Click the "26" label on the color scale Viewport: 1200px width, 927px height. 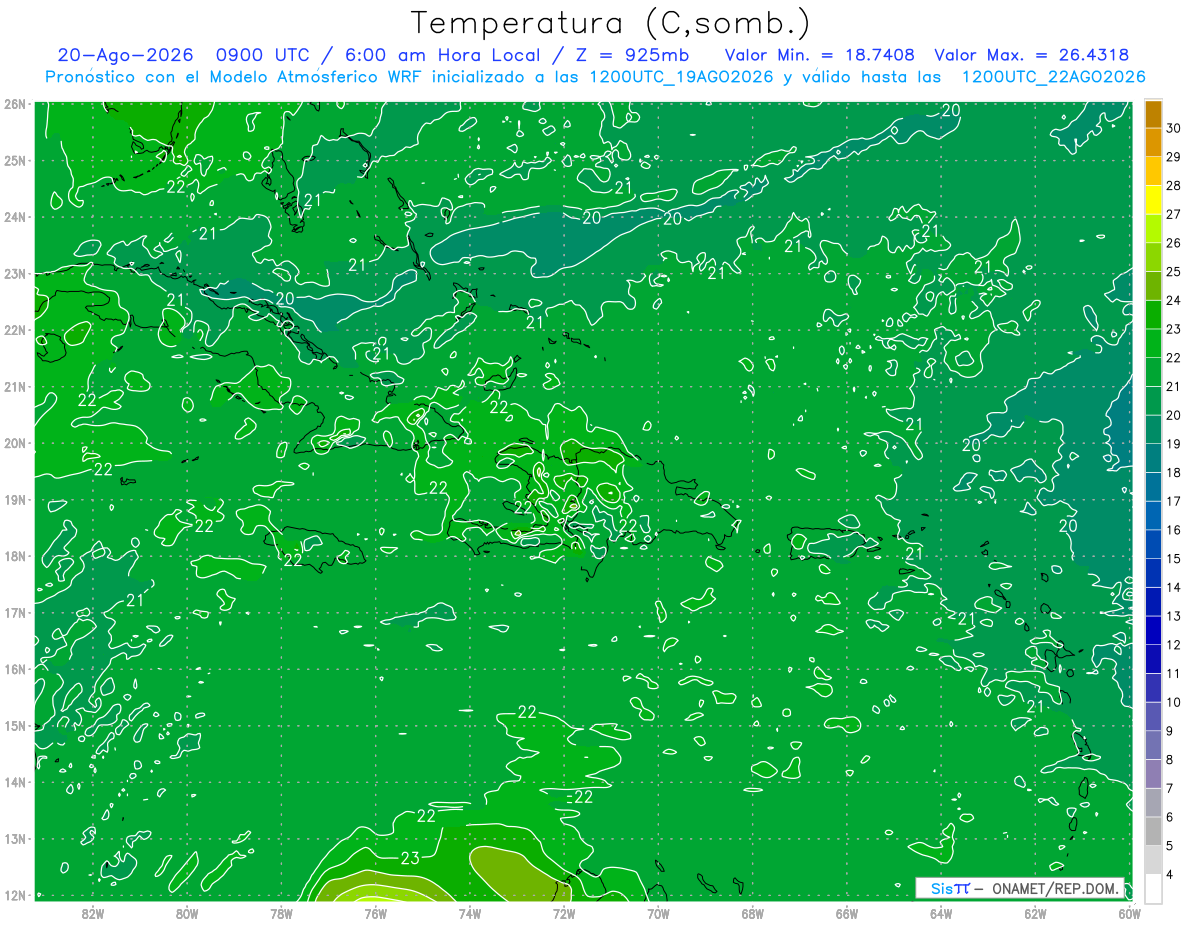coord(1174,243)
